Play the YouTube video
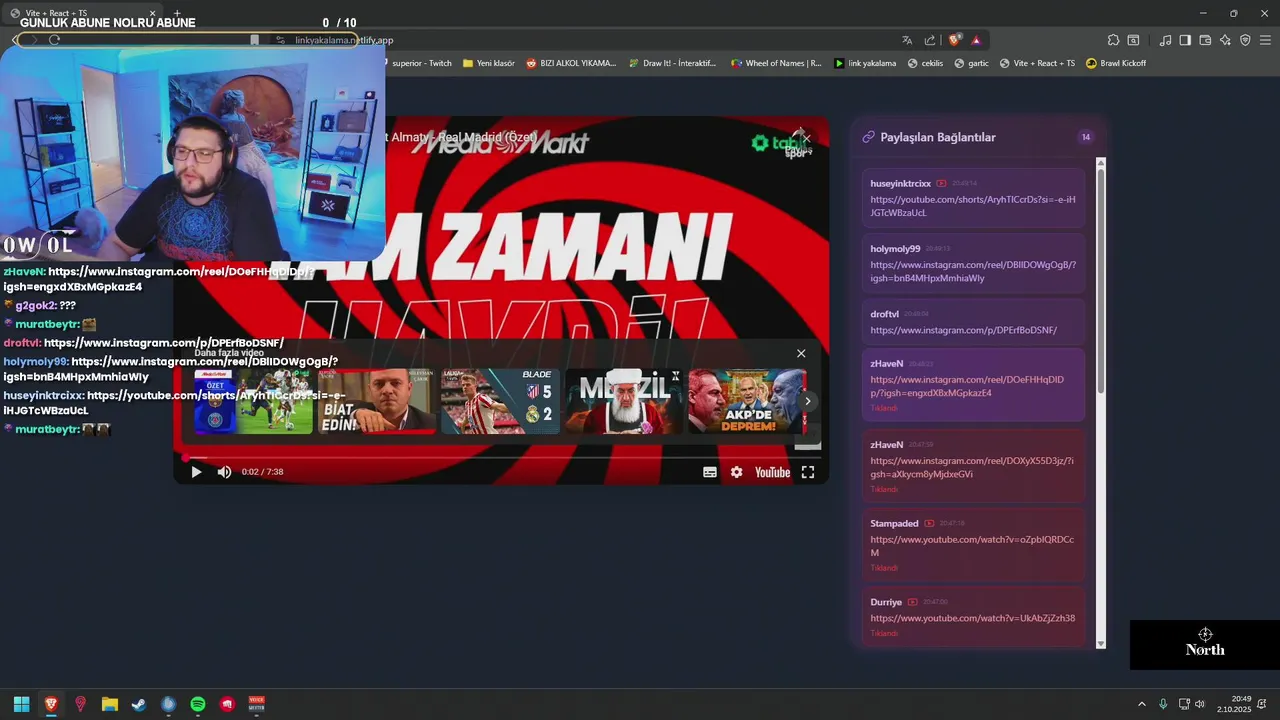Screen dimensions: 1280x720 196,472
